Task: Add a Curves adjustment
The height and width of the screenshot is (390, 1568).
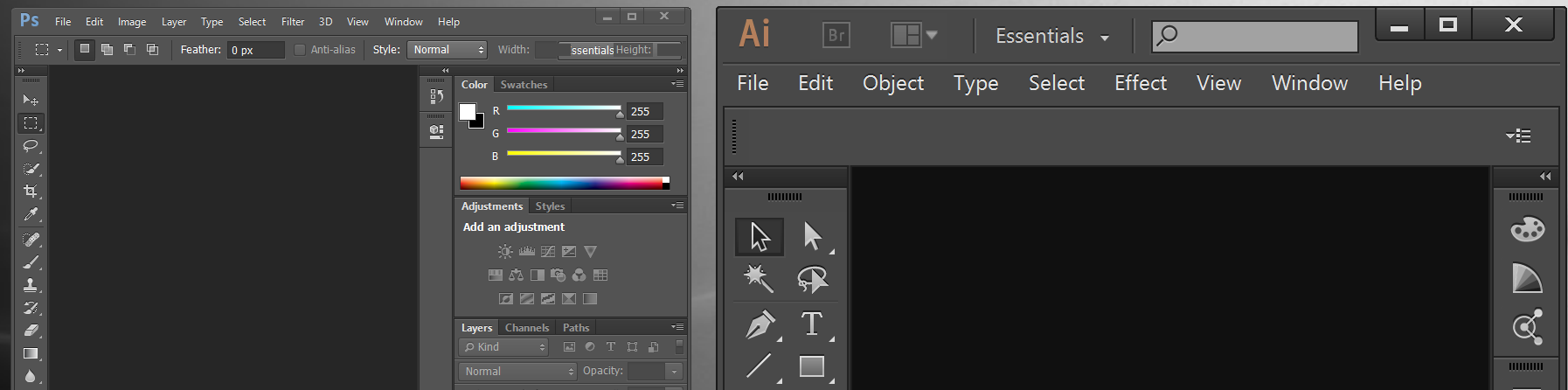Action: (x=548, y=252)
